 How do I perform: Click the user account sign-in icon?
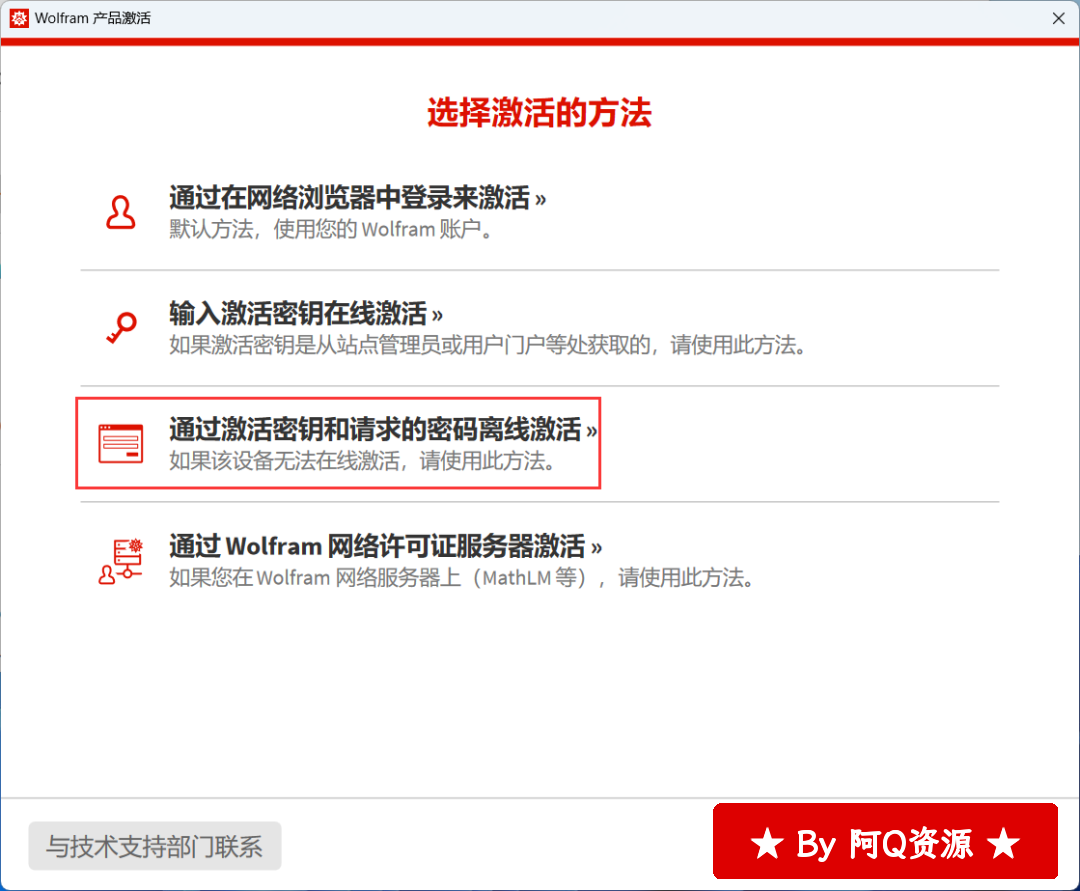(x=121, y=212)
